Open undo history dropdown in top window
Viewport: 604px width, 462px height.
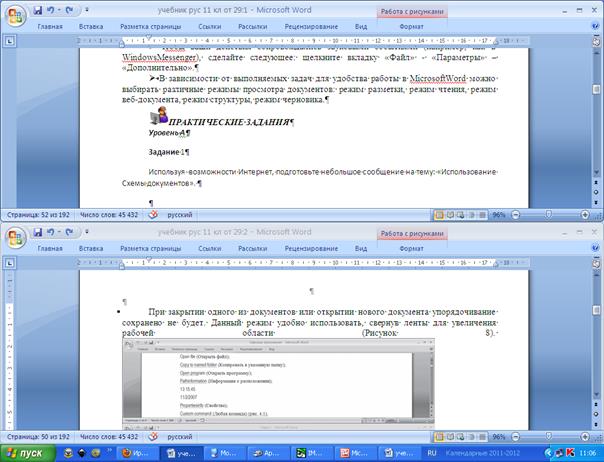(x=59, y=10)
